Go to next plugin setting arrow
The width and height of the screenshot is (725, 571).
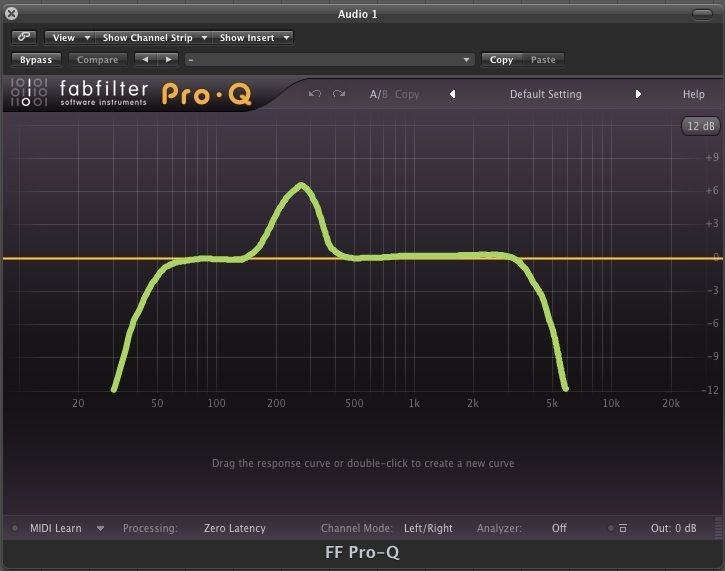click(168, 60)
